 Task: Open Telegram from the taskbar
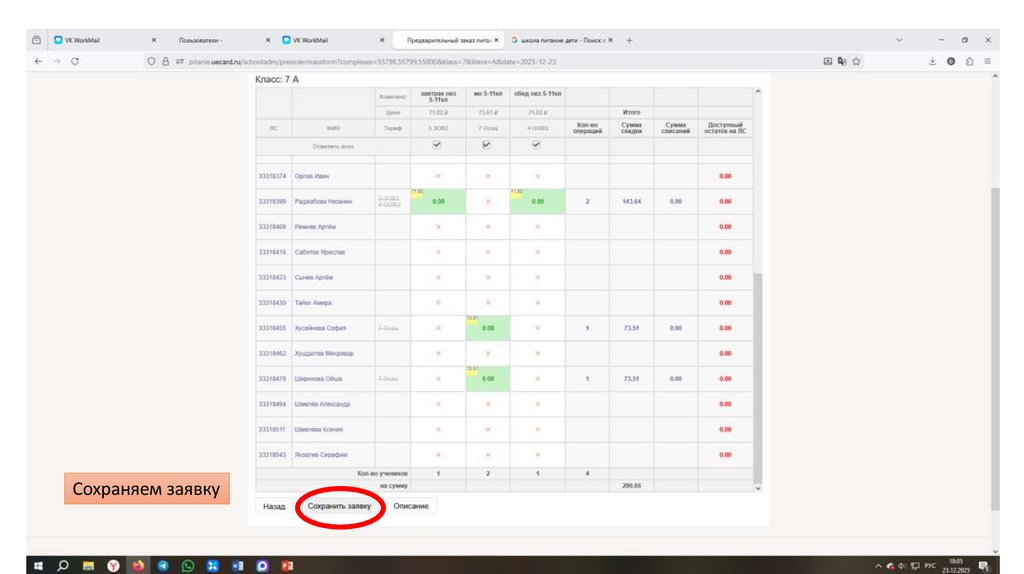[163, 566]
